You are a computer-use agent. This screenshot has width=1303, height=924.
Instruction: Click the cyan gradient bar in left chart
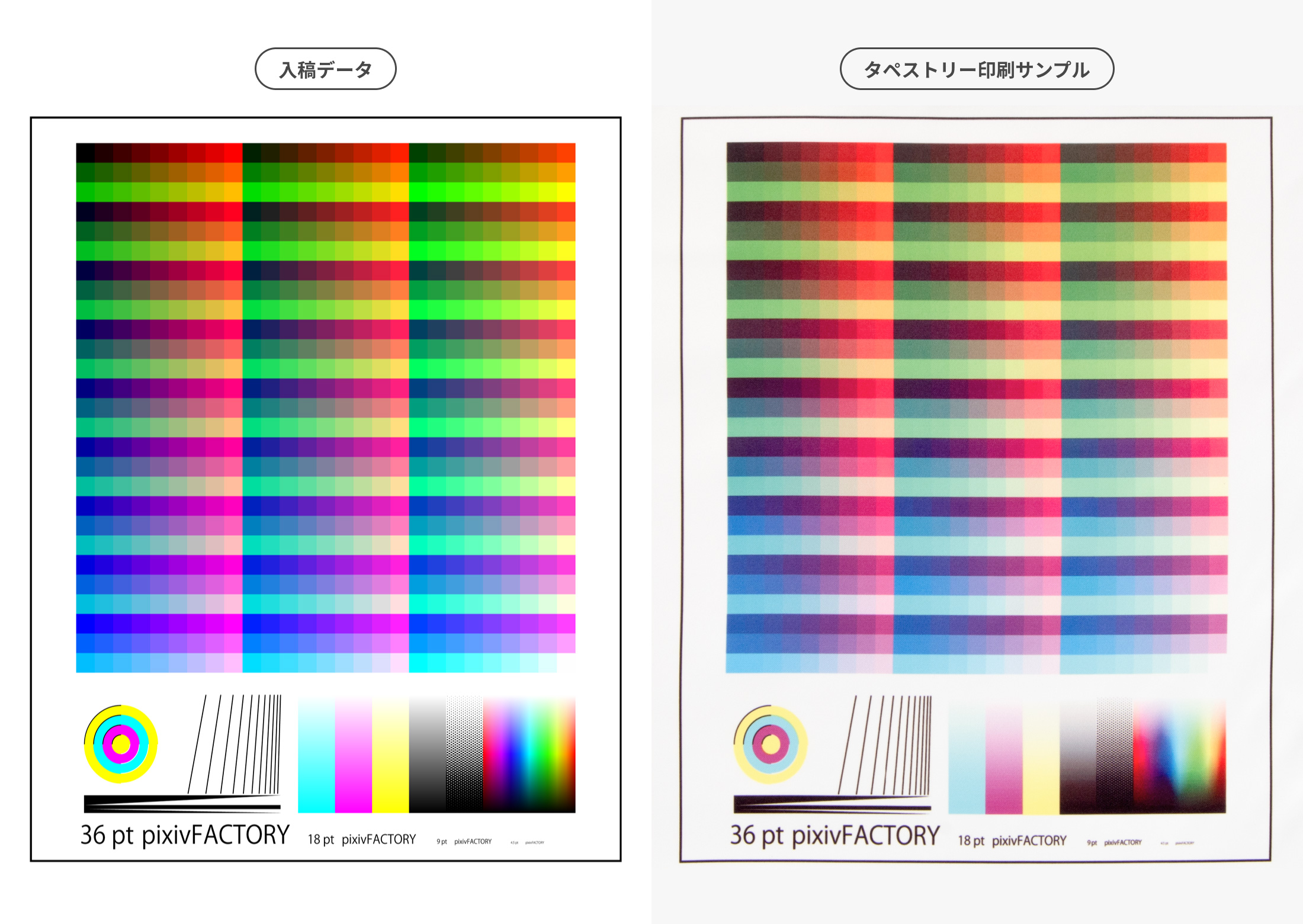tap(316, 755)
